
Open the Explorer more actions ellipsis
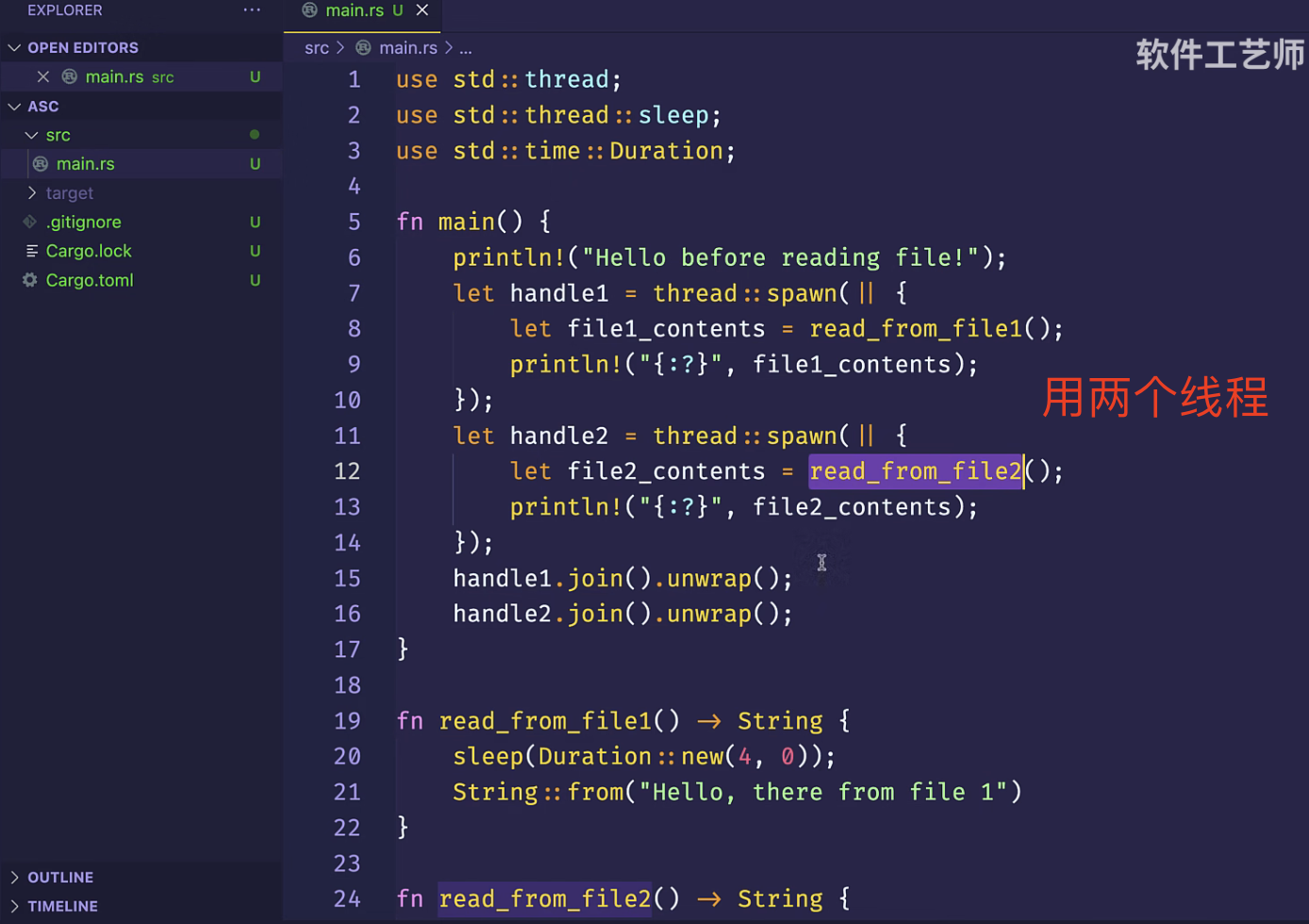point(252,10)
